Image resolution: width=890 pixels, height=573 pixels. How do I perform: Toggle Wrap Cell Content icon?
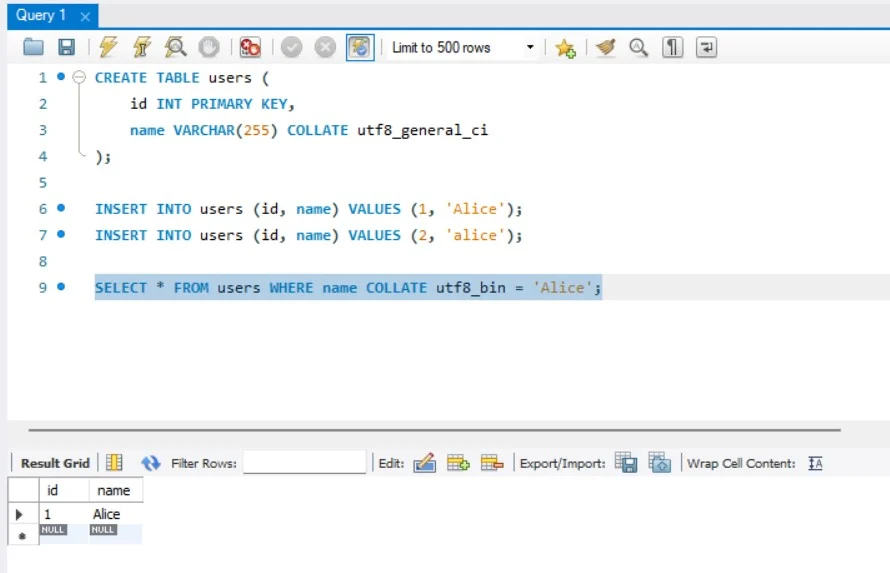[815, 463]
